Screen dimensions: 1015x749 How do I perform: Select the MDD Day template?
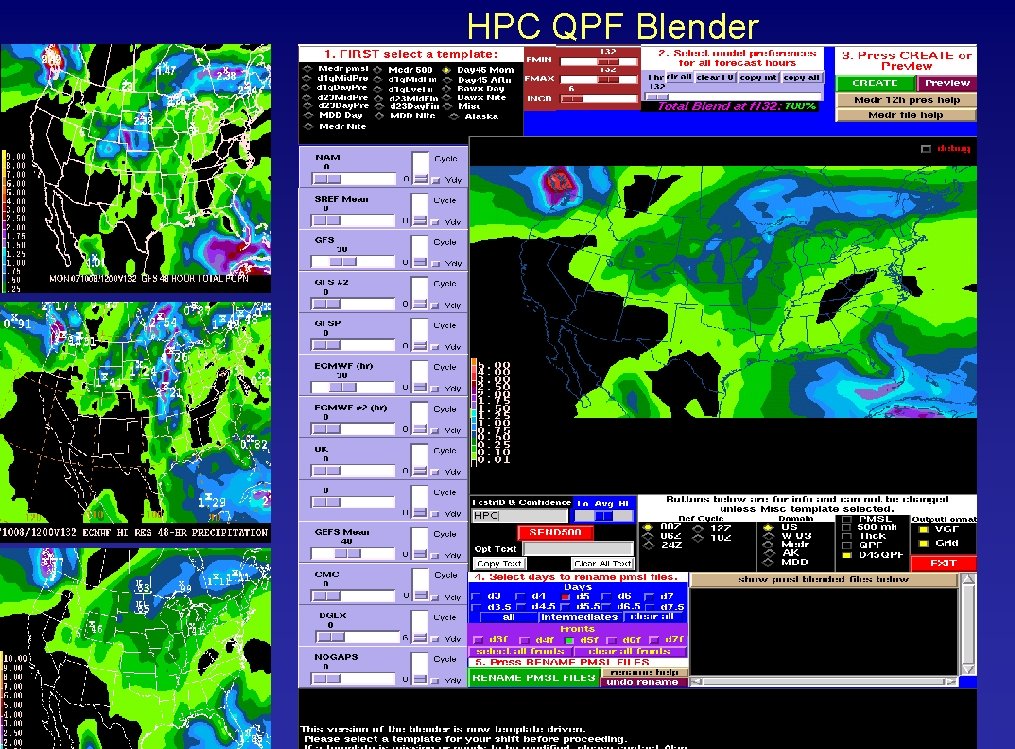coord(307,115)
